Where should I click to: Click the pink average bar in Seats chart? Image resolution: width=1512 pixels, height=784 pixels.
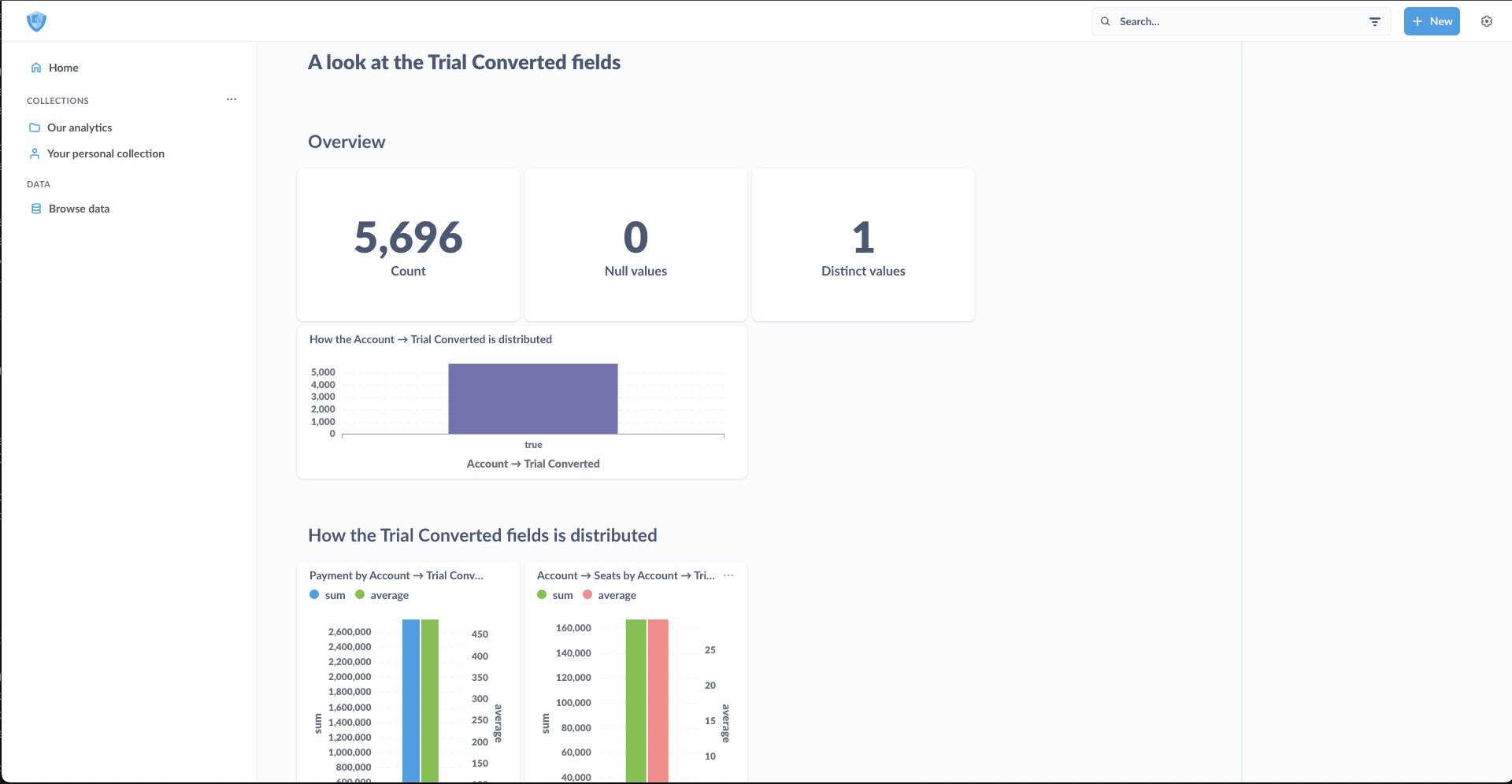click(658, 701)
